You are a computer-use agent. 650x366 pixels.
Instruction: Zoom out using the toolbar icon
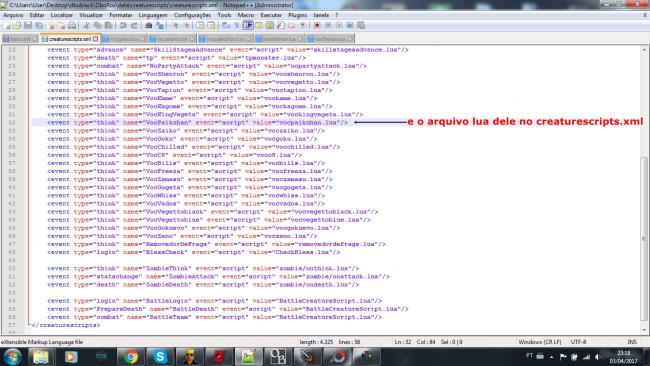pyautogui.click(x=186, y=26)
